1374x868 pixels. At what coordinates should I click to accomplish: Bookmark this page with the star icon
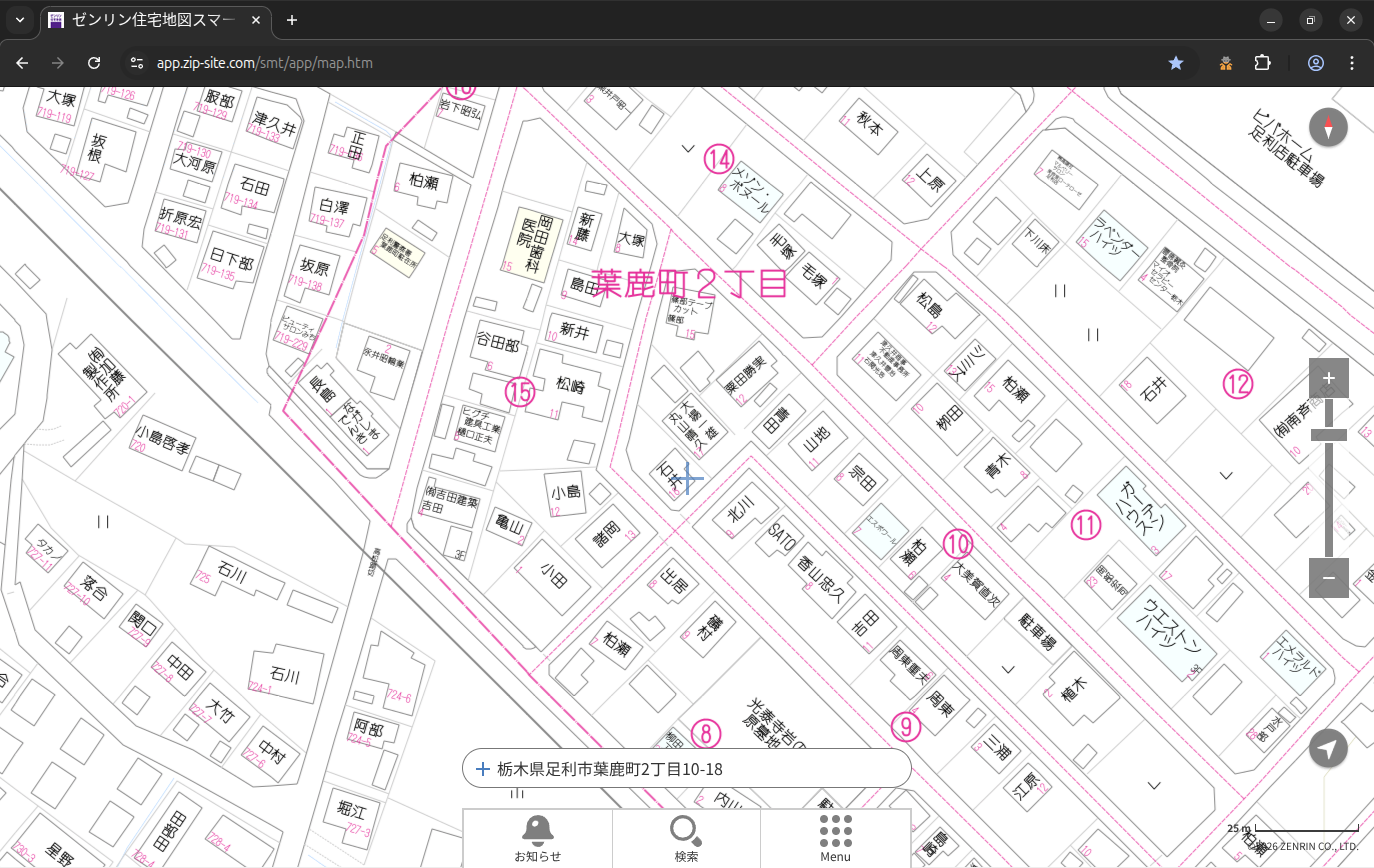pos(1176,63)
